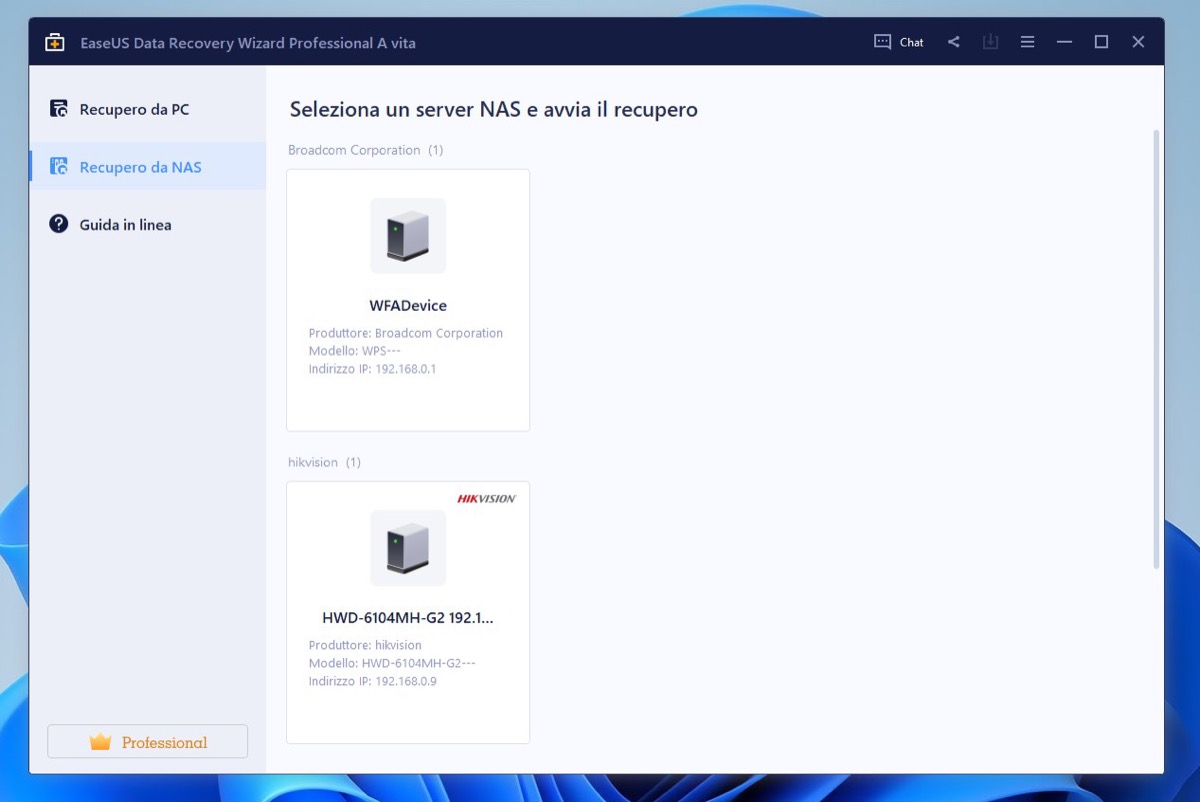
Task: Maximize the EaseUS window
Action: tap(1101, 42)
